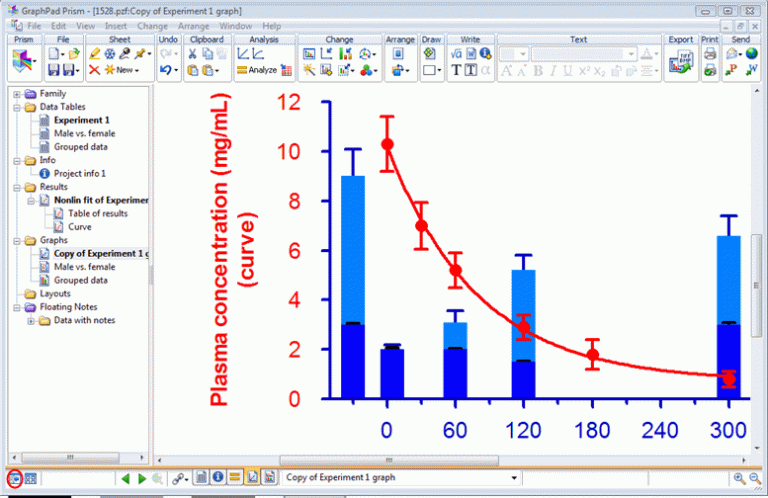768x498 pixels.
Task: Open the Edit menu
Action: coord(58,26)
